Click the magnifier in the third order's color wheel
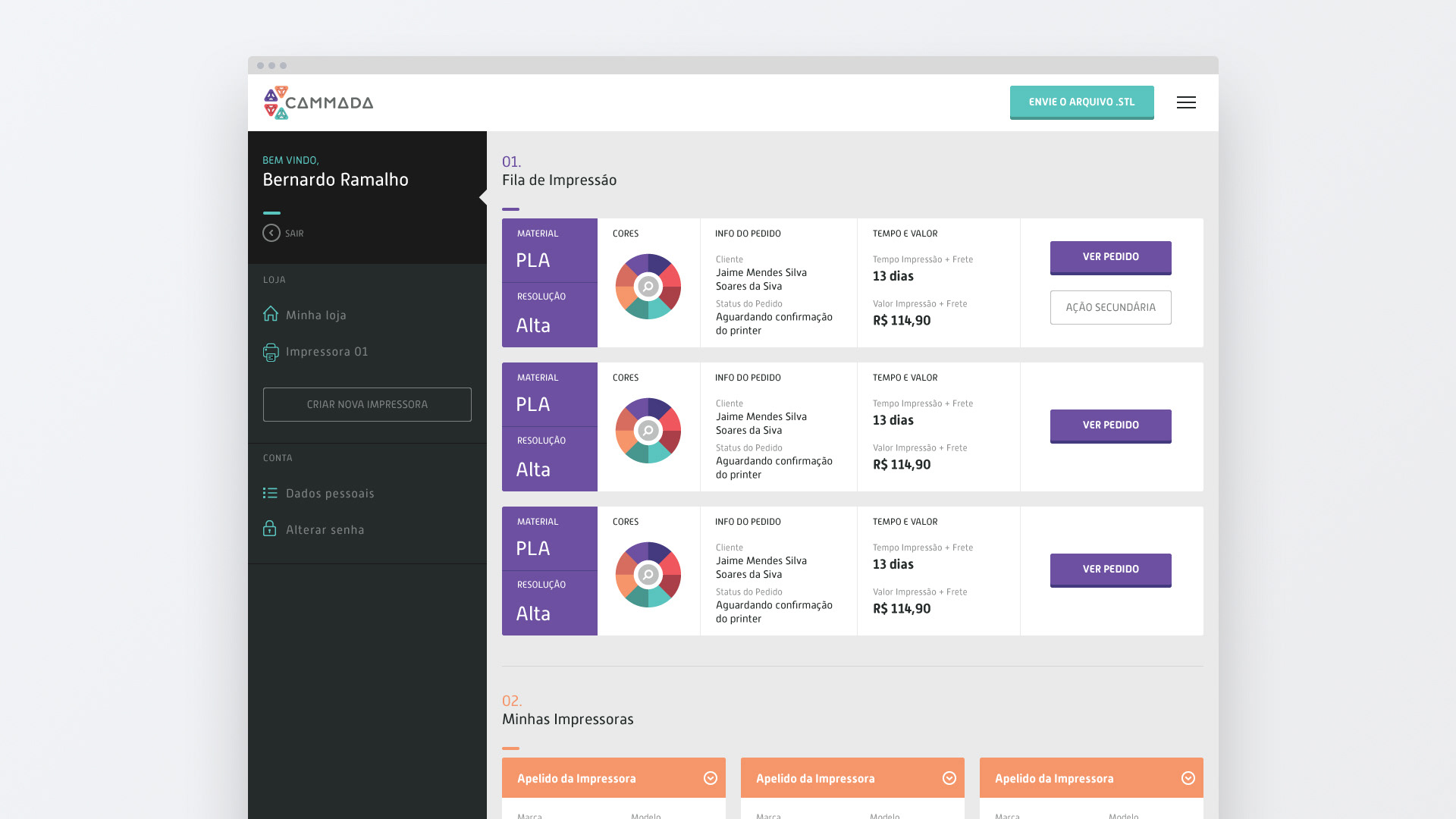This screenshot has height=819, width=1456. (648, 575)
